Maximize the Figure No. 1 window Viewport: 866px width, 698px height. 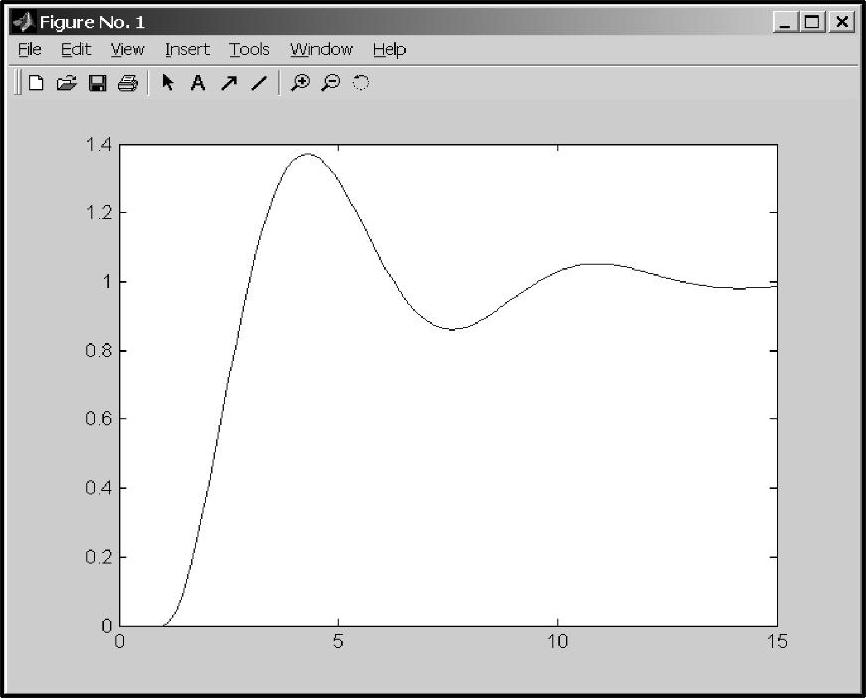click(812, 22)
